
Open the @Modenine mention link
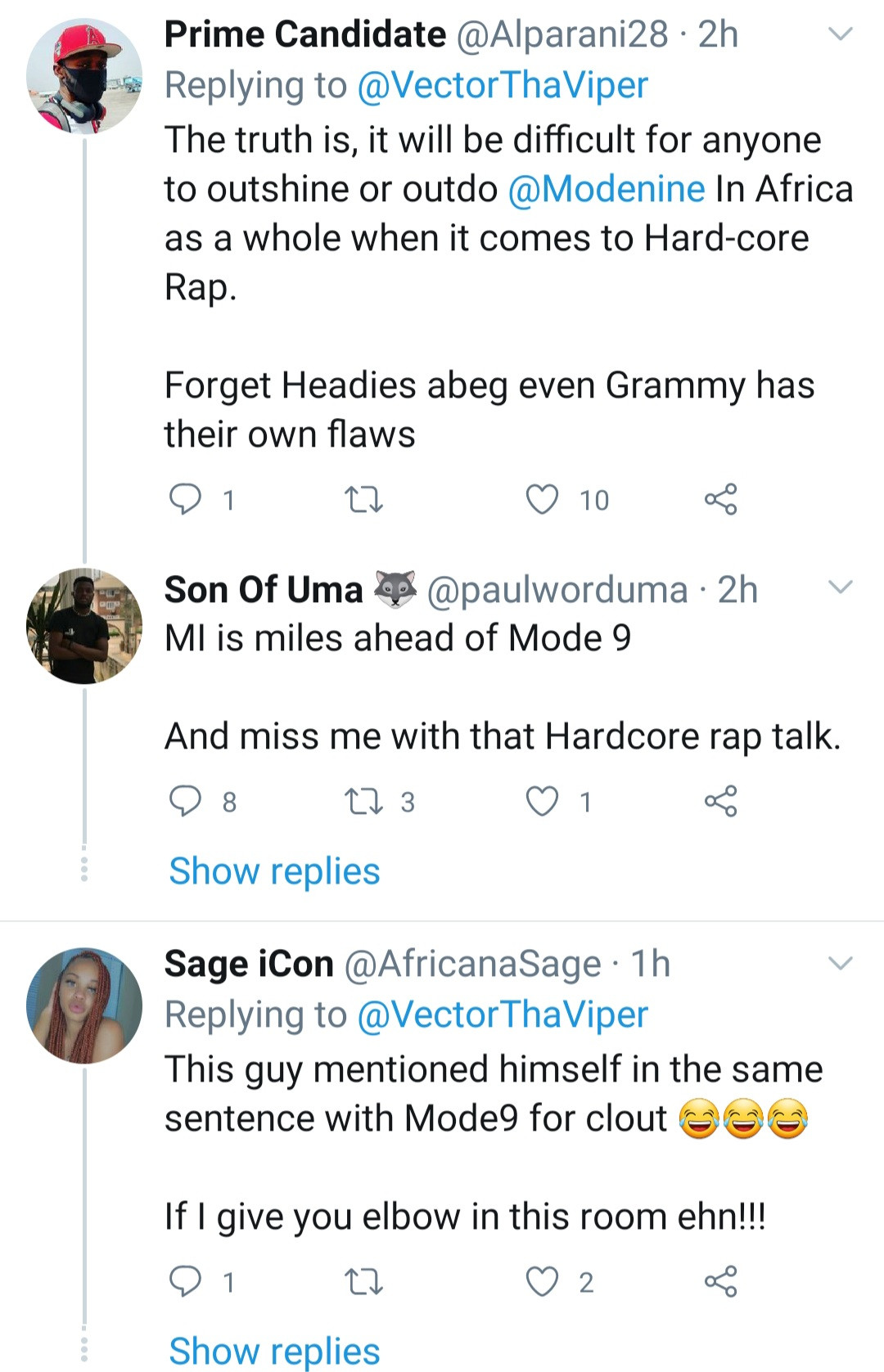click(606, 189)
